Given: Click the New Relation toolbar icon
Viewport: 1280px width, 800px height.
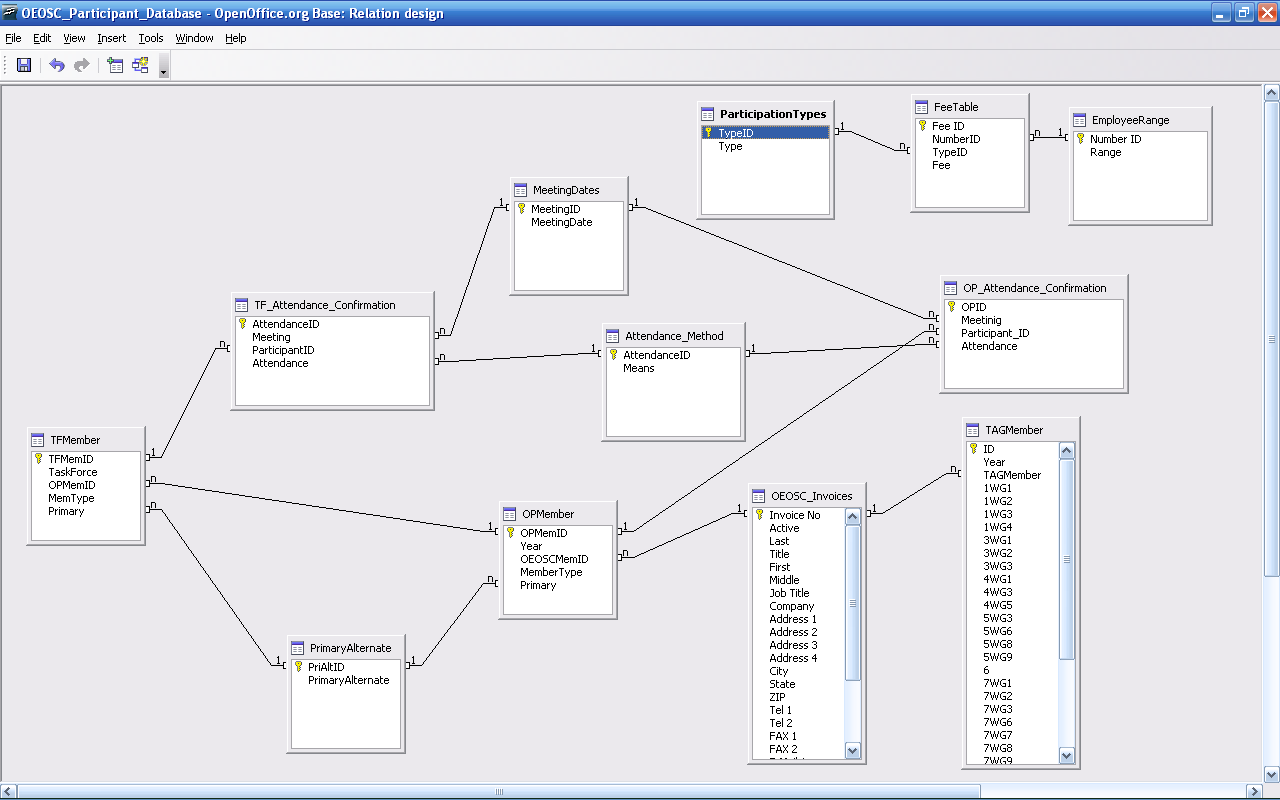Looking at the screenshot, I should tap(140, 65).
